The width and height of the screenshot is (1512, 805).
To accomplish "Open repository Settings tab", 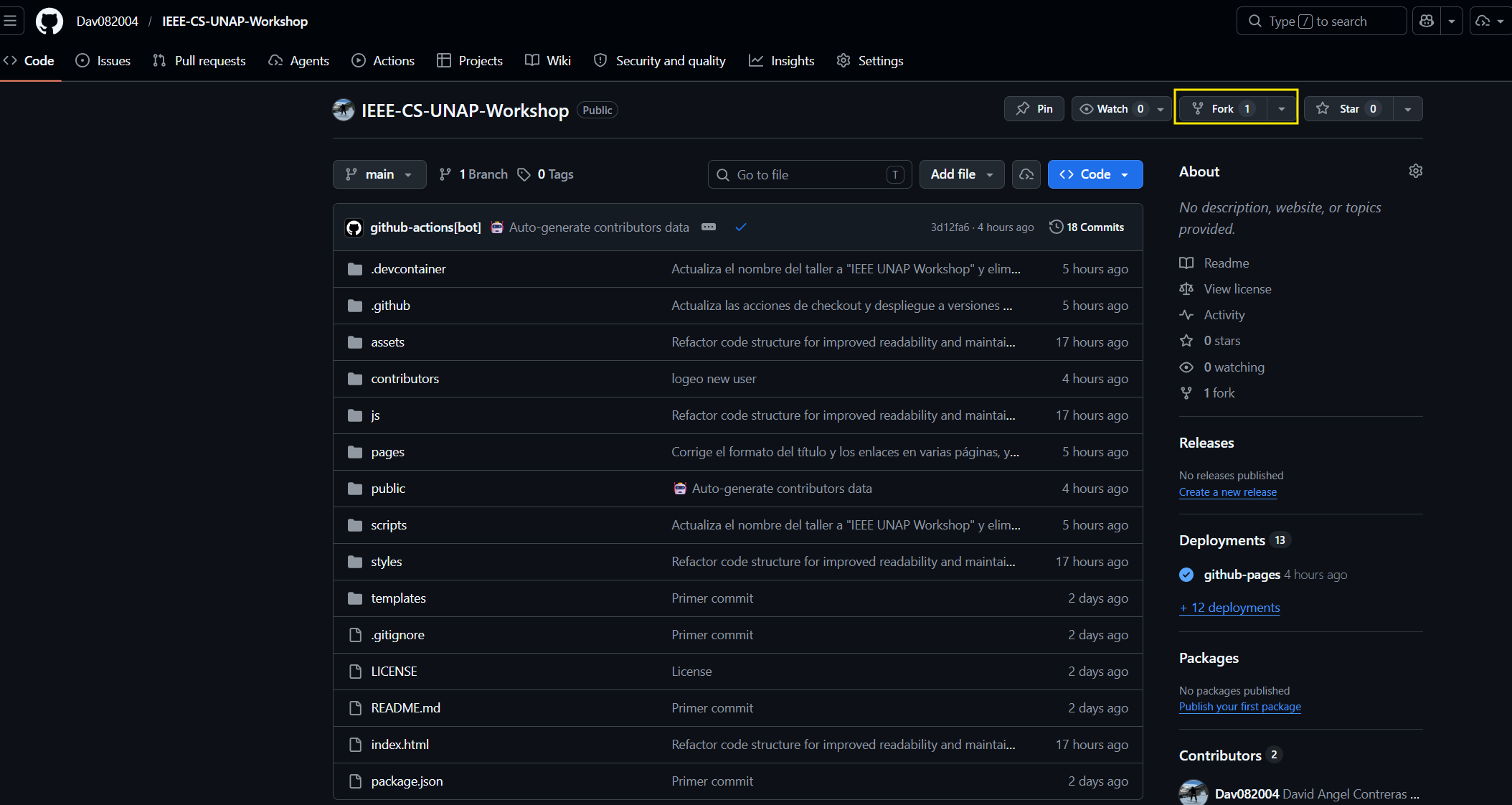I will coord(870,60).
